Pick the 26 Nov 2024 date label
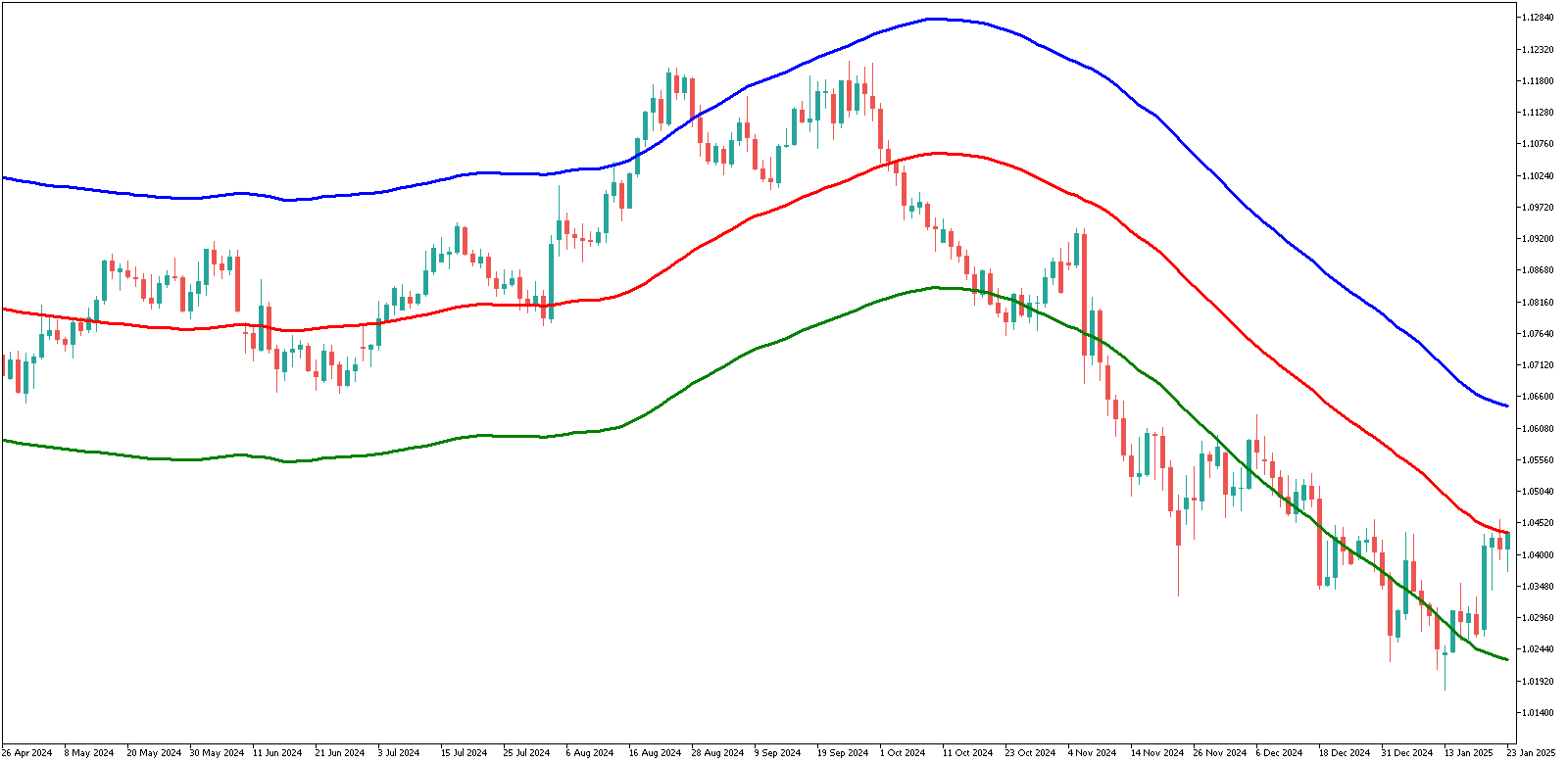Image resolution: width=1568 pixels, height=764 pixels. (1220, 753)
